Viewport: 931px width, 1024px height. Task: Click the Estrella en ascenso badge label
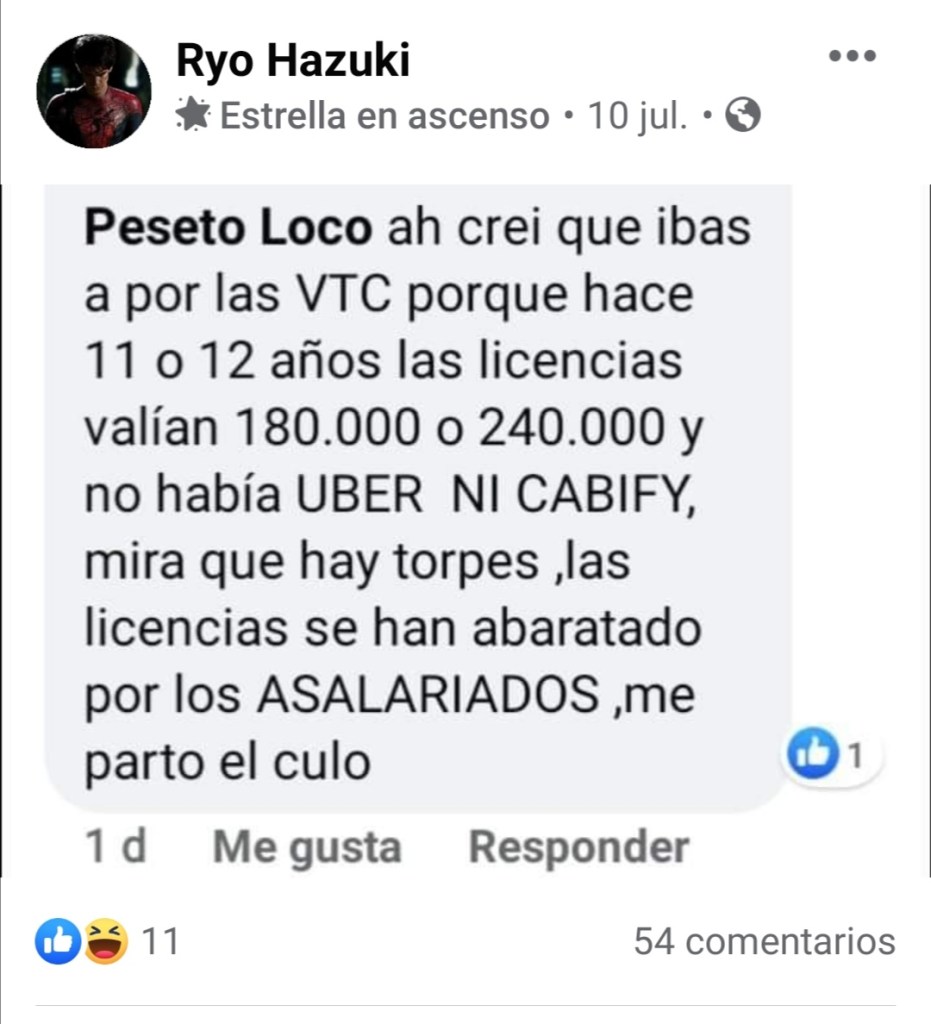tap(385, 116)
